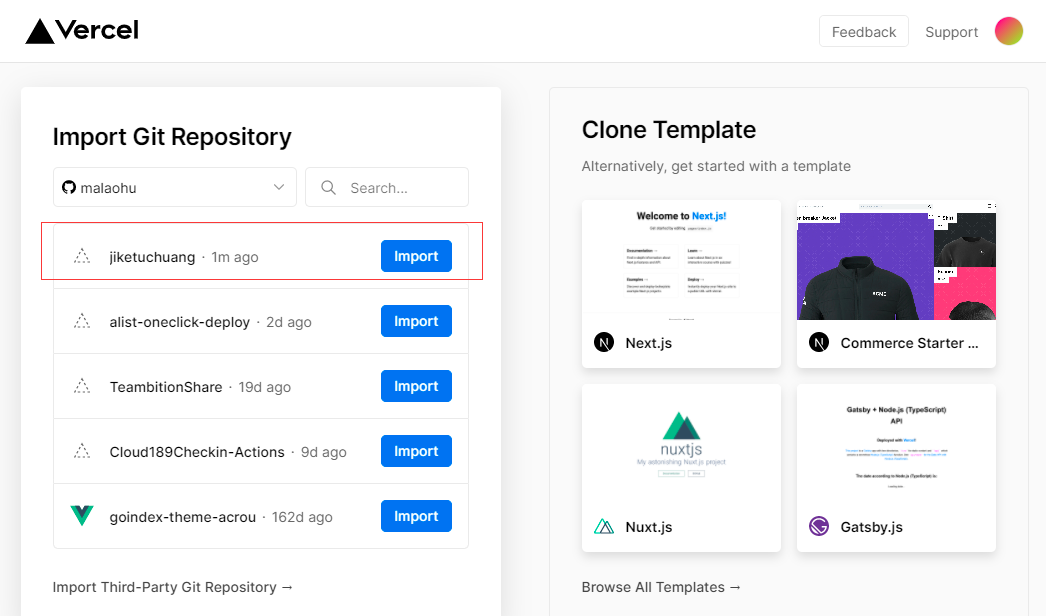
Task: Click the Clone Template heading
Action: 668,129
